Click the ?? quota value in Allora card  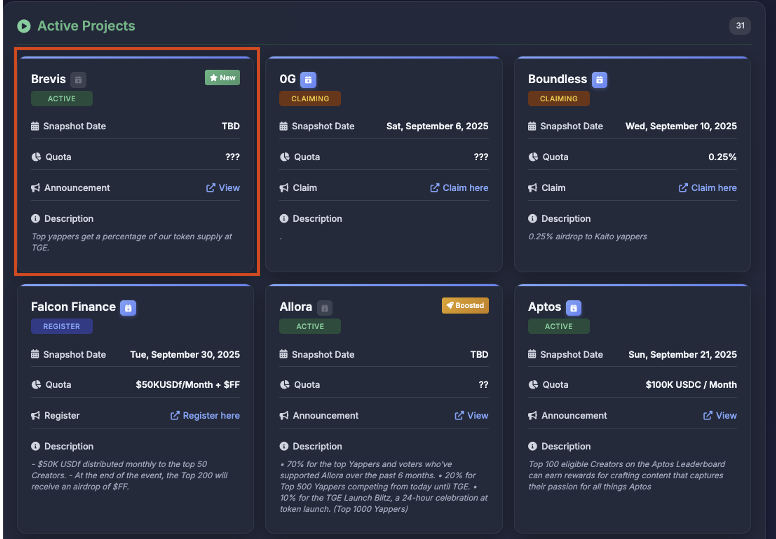(484, 385)
